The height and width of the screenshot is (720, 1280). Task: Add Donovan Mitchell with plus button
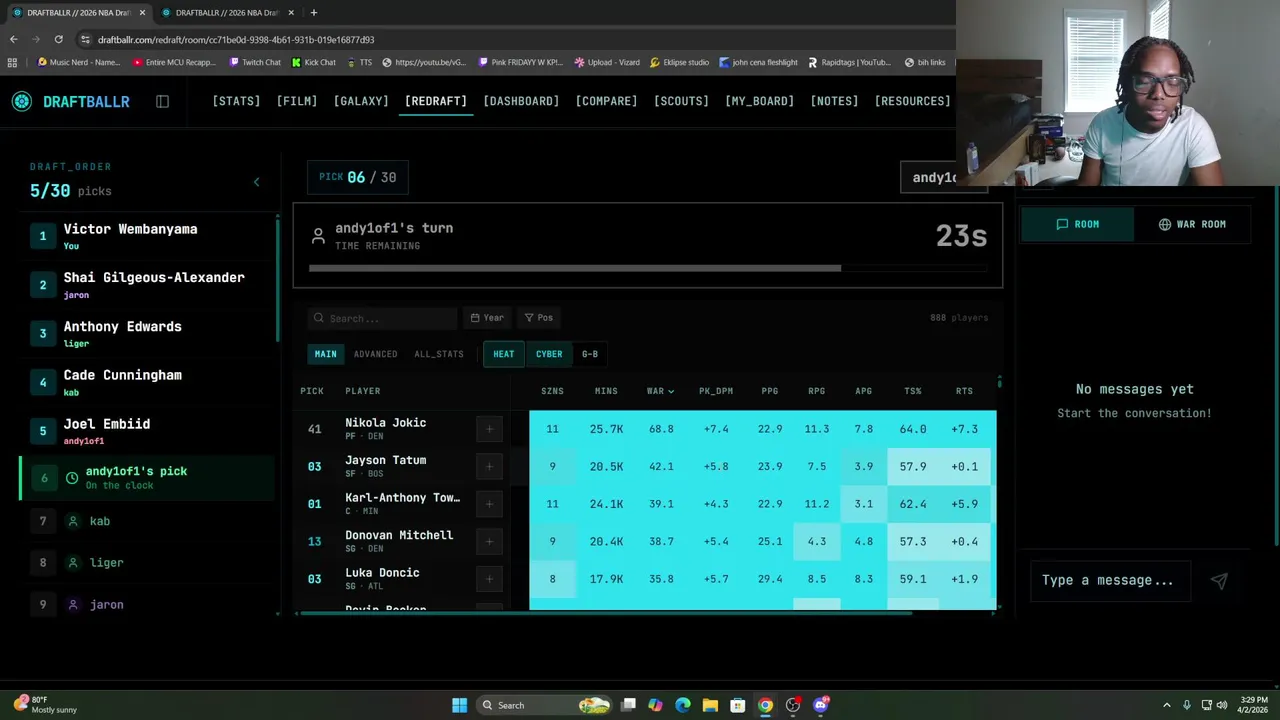489,541
